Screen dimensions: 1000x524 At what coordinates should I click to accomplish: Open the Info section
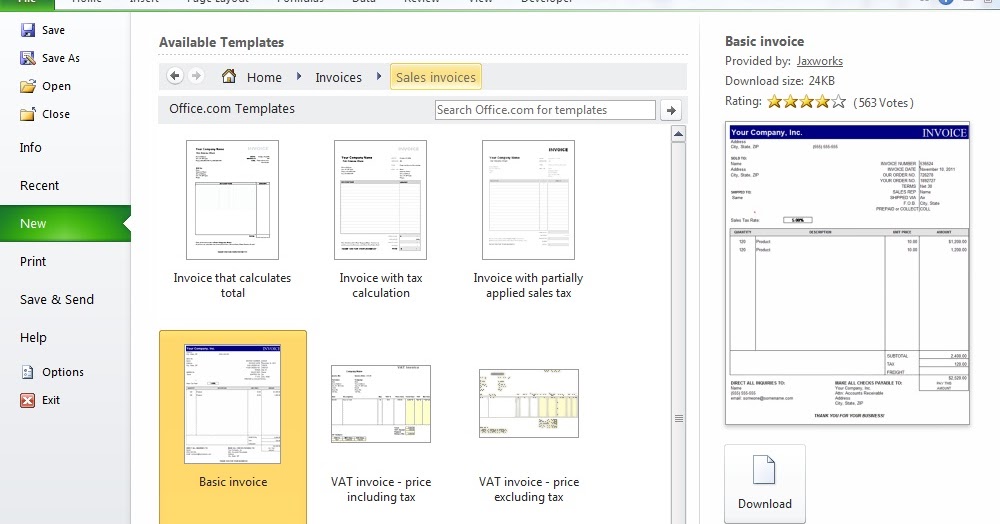31,147
